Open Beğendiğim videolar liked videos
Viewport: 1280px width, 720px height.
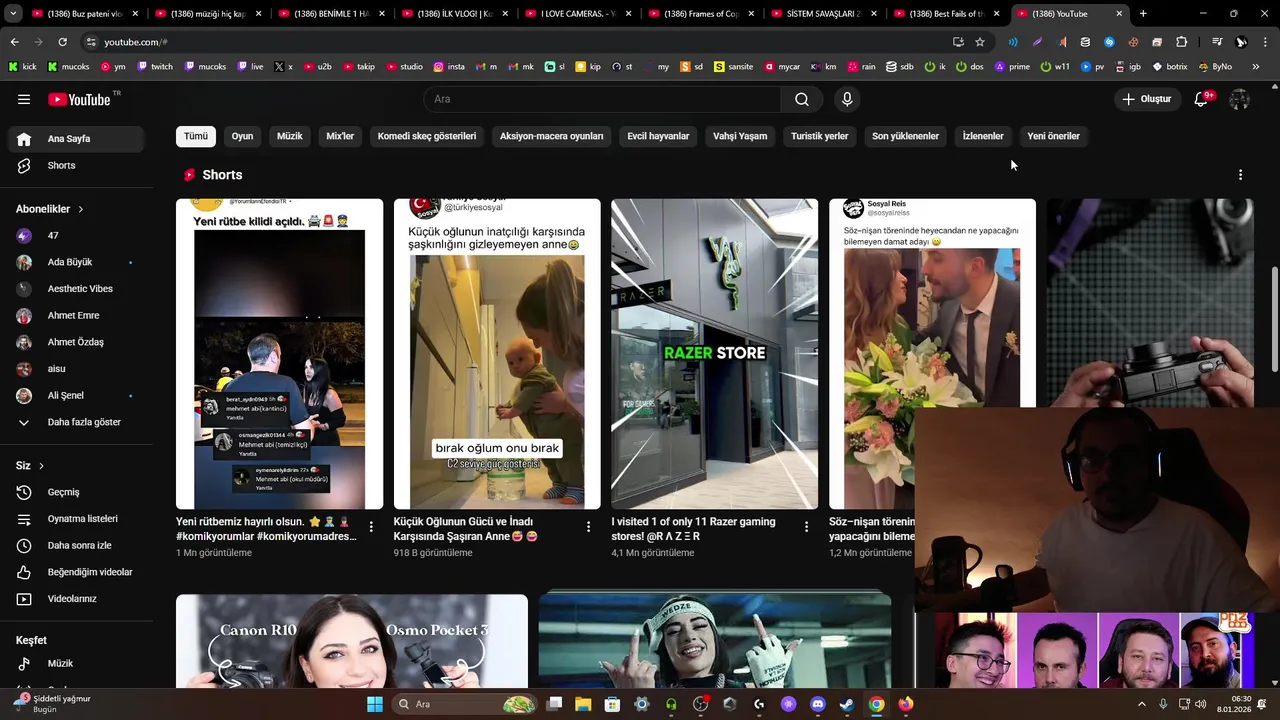click(76, 572)
